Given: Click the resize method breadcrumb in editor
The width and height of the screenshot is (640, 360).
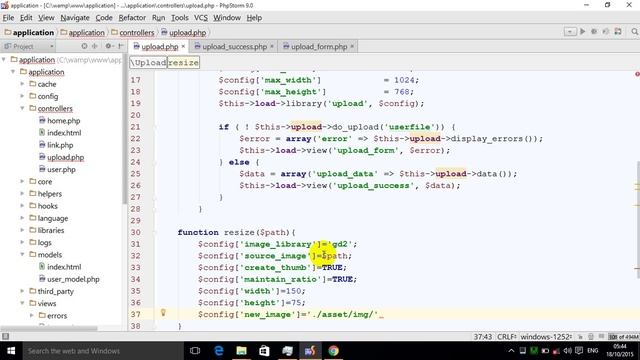Looking at the screenshot, I should pos(183,62).
